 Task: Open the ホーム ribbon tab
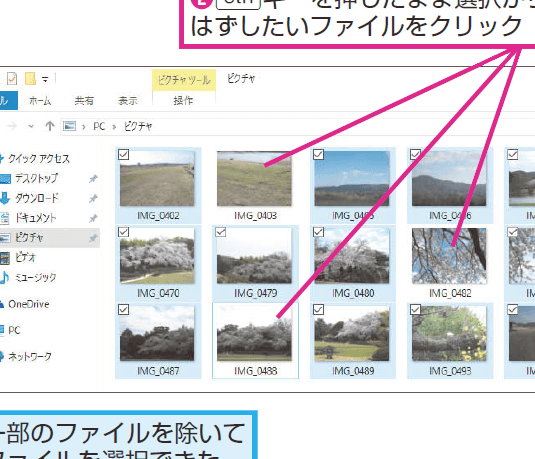click(x=40, y=101)
